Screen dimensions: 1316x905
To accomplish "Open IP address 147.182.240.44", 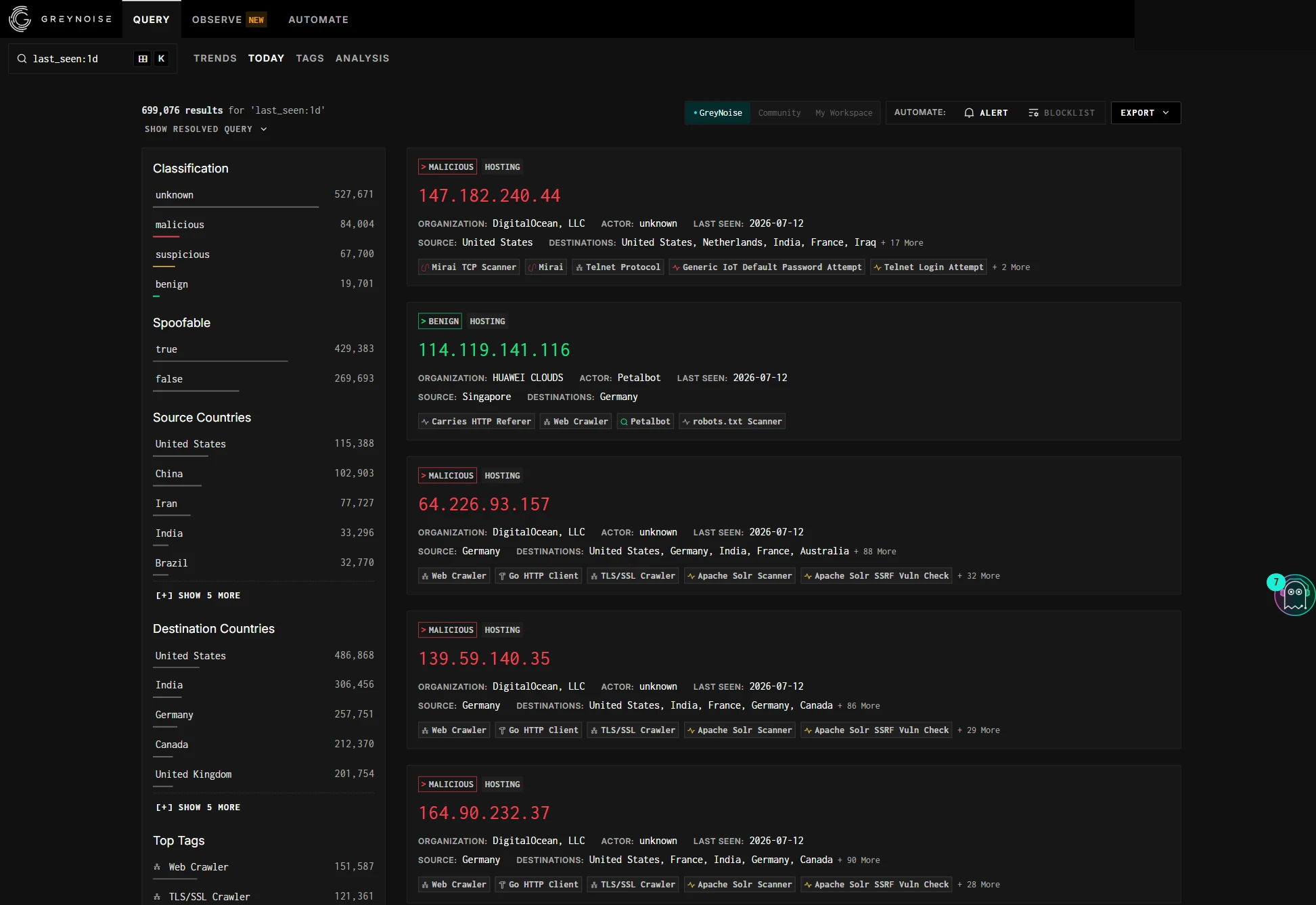I will (x=489, y=196).
